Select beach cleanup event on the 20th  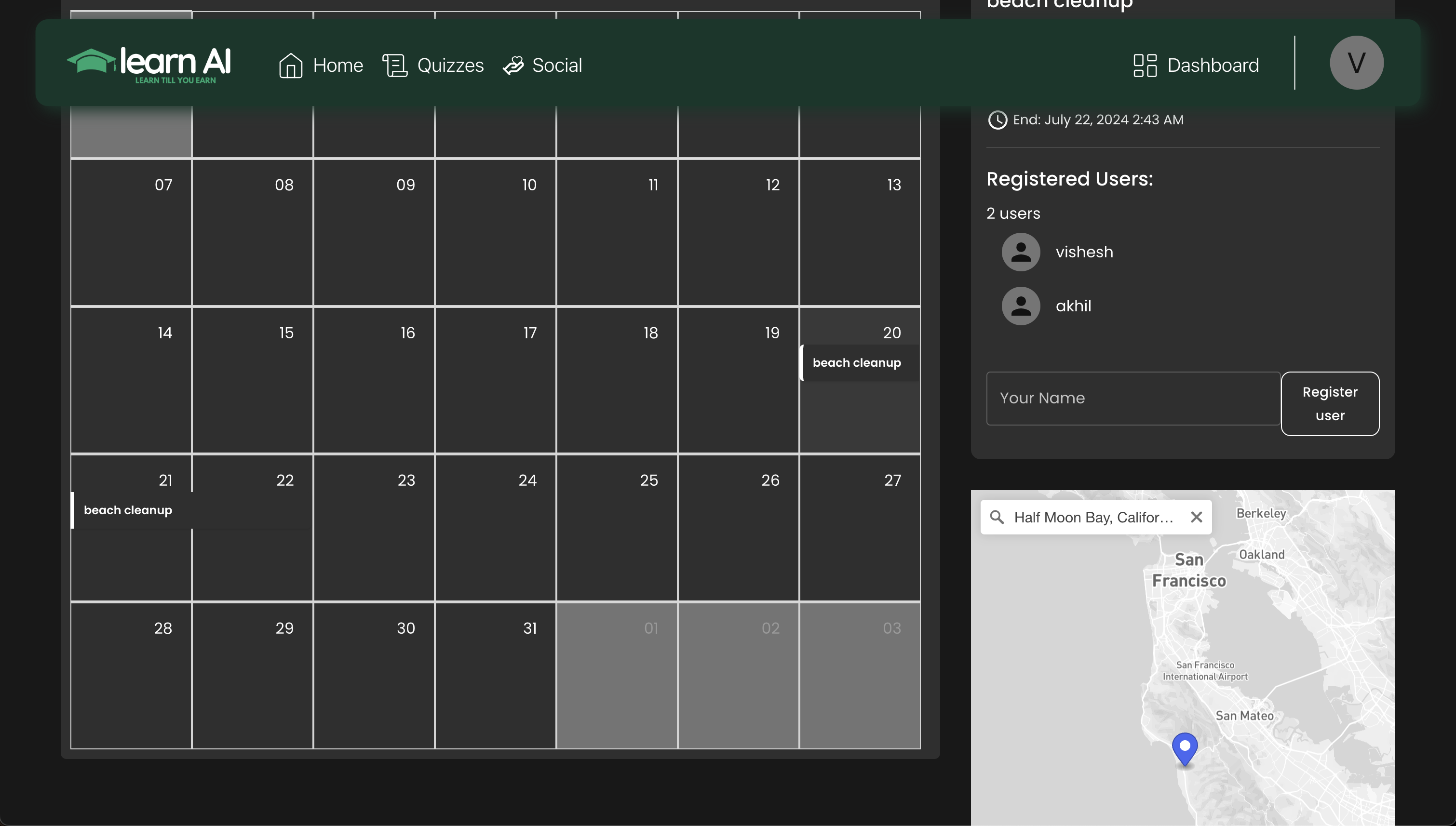tap(857, 362)
